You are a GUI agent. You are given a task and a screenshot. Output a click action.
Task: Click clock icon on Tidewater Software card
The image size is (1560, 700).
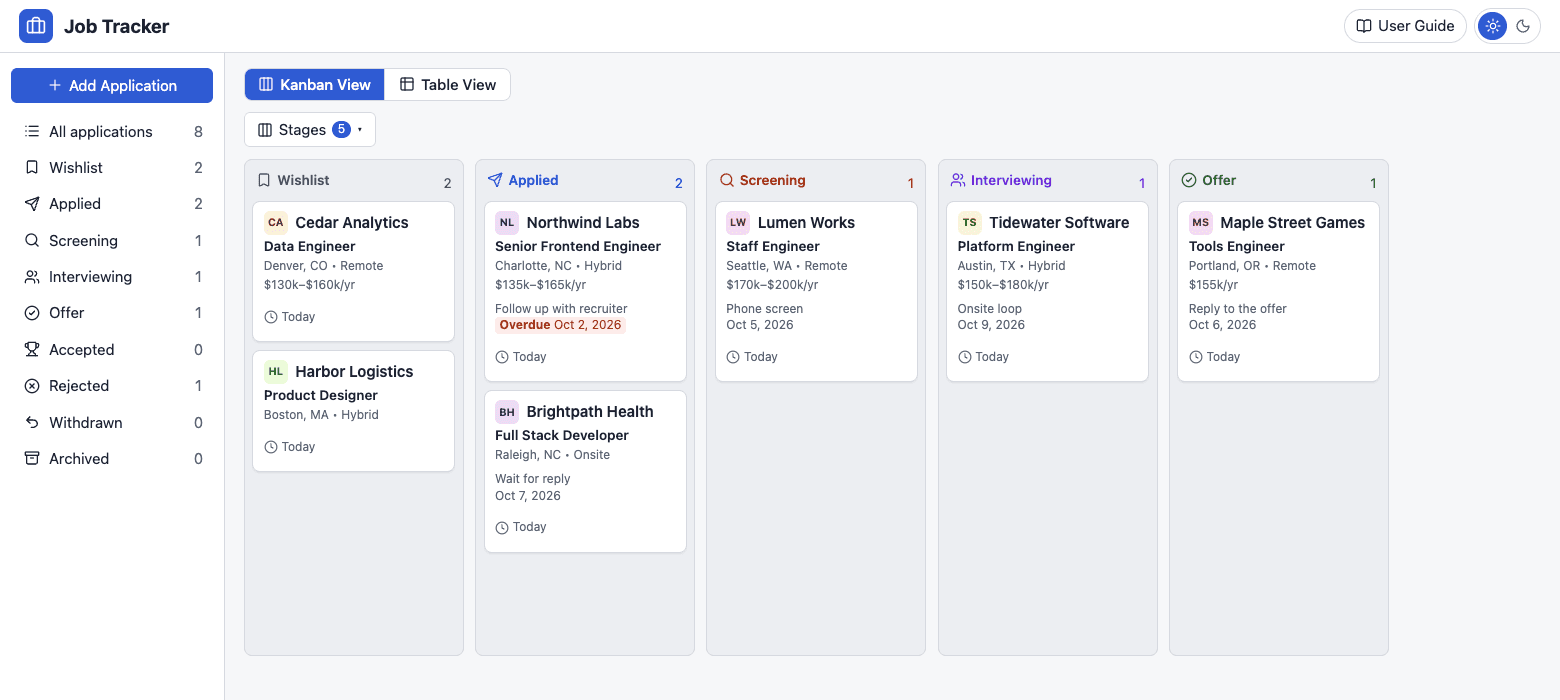pyautogui.click(x=965, y=357)
